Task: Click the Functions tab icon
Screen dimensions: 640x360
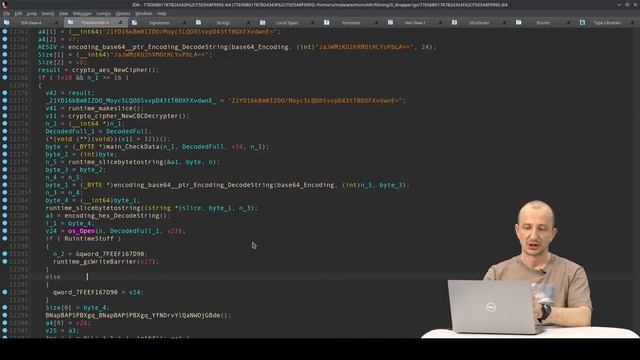Action: [327, 22]
